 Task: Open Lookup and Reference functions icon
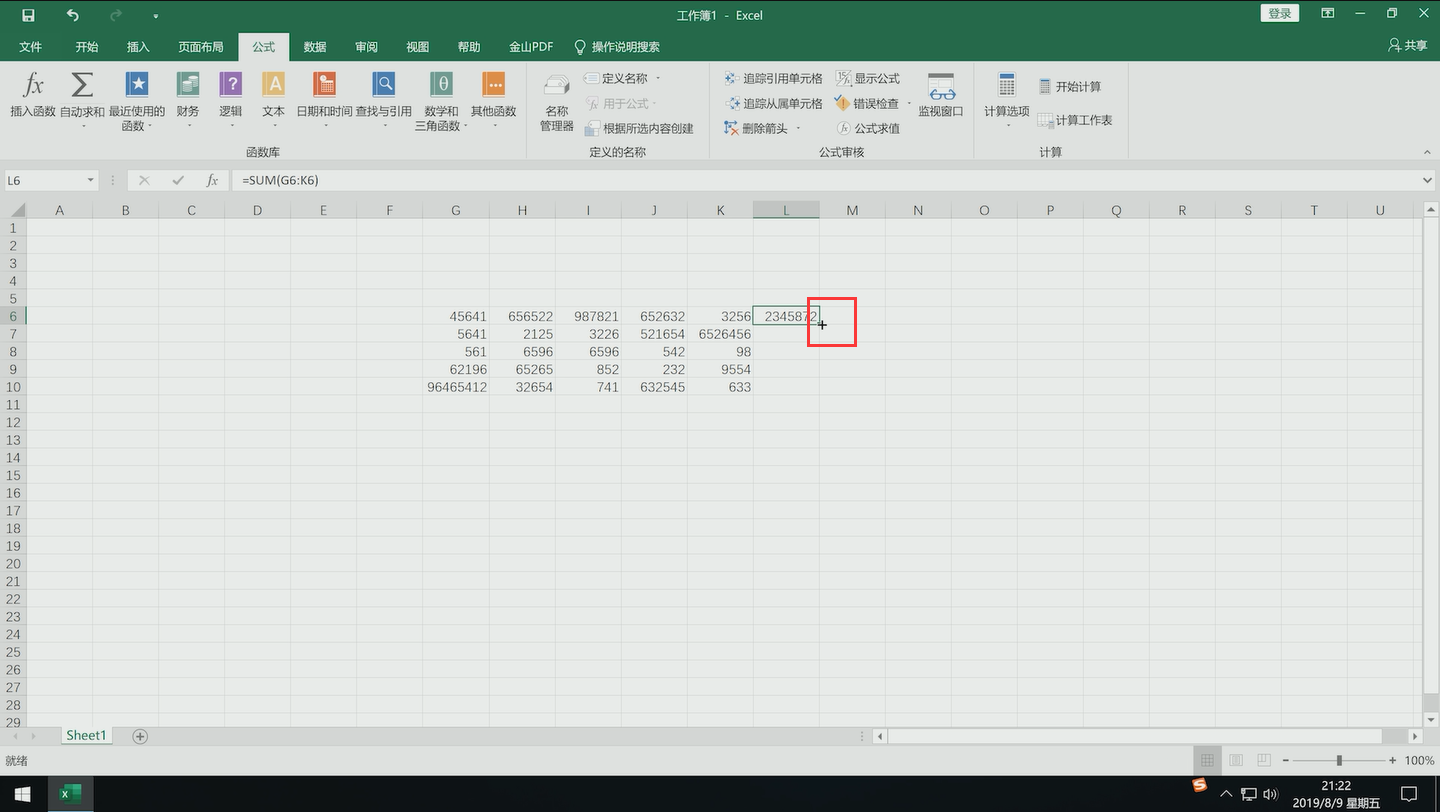tap(383, 84)
